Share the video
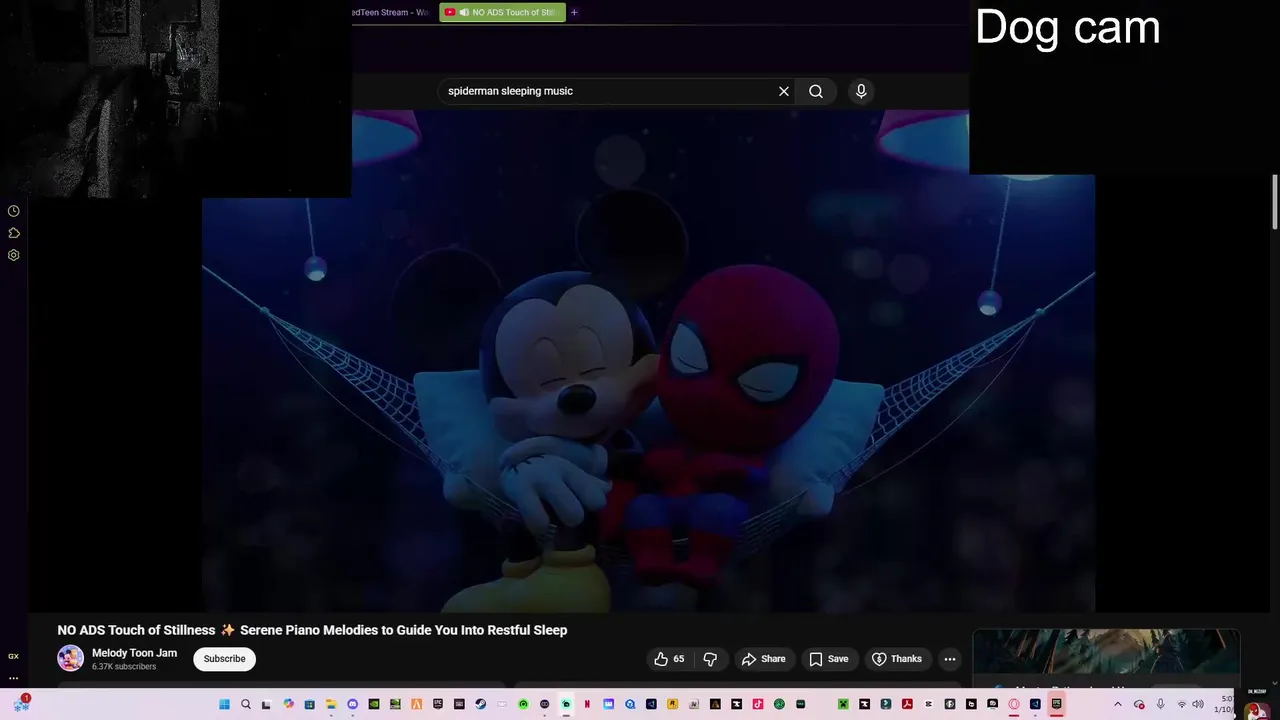 (x=763, y=659)
